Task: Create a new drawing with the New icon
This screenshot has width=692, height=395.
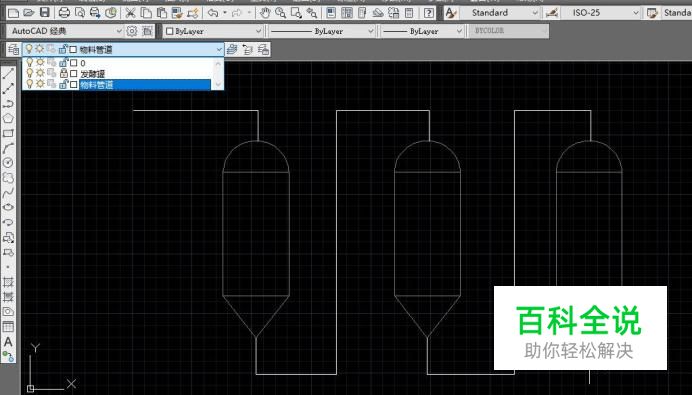Action: pyautogui.click(x=13, y=13)
